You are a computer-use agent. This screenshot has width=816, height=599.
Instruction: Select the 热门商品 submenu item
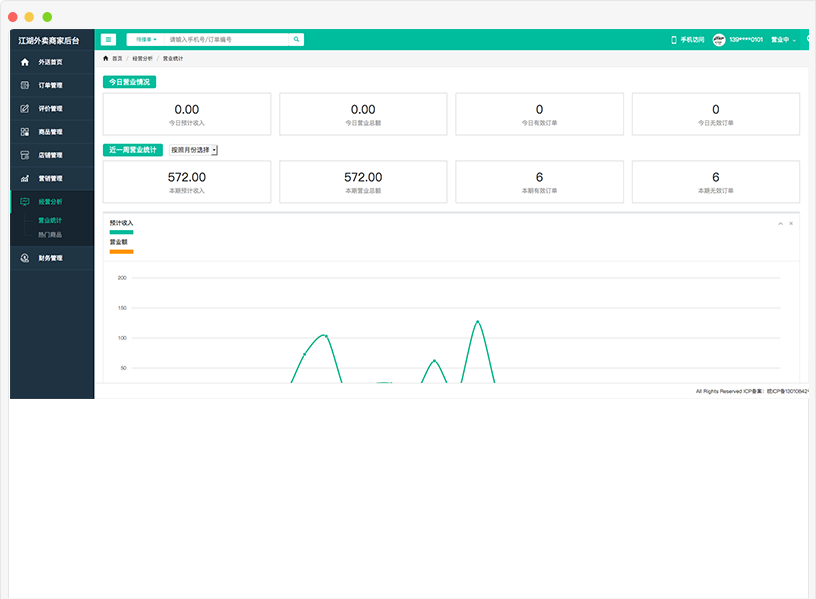point(50,235)
